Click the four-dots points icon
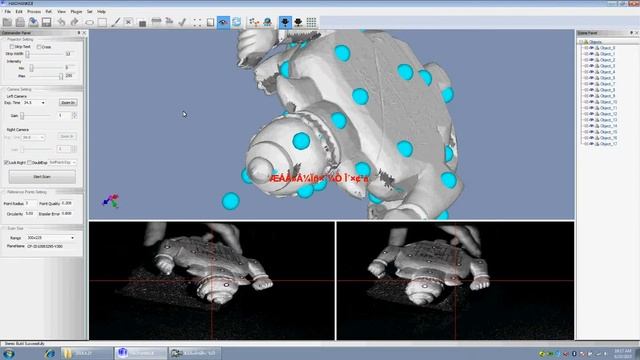The width and height of the screenshot is (640, 360). pos(197,22)
